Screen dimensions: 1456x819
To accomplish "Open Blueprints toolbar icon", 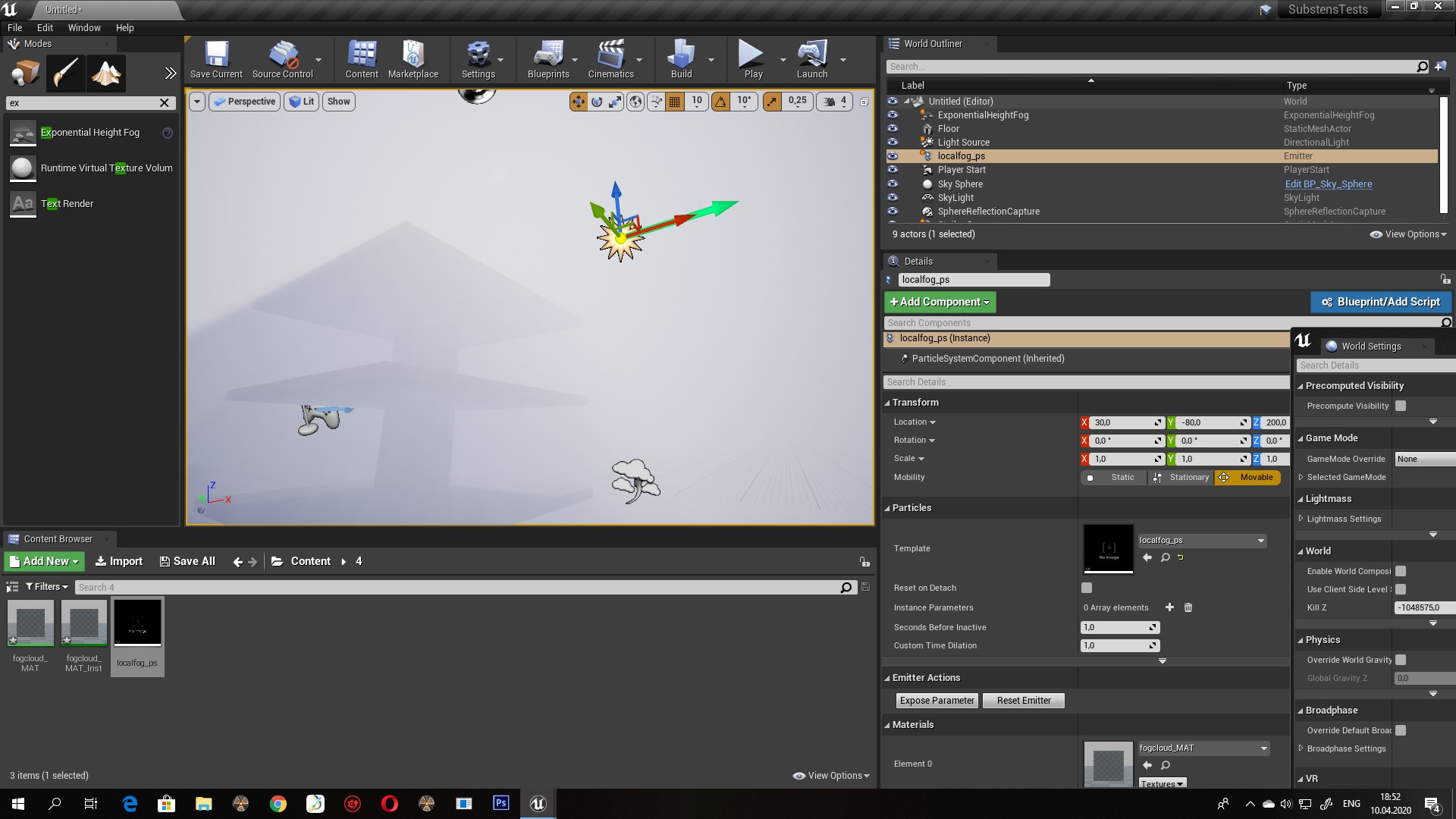I will (548, 59).
